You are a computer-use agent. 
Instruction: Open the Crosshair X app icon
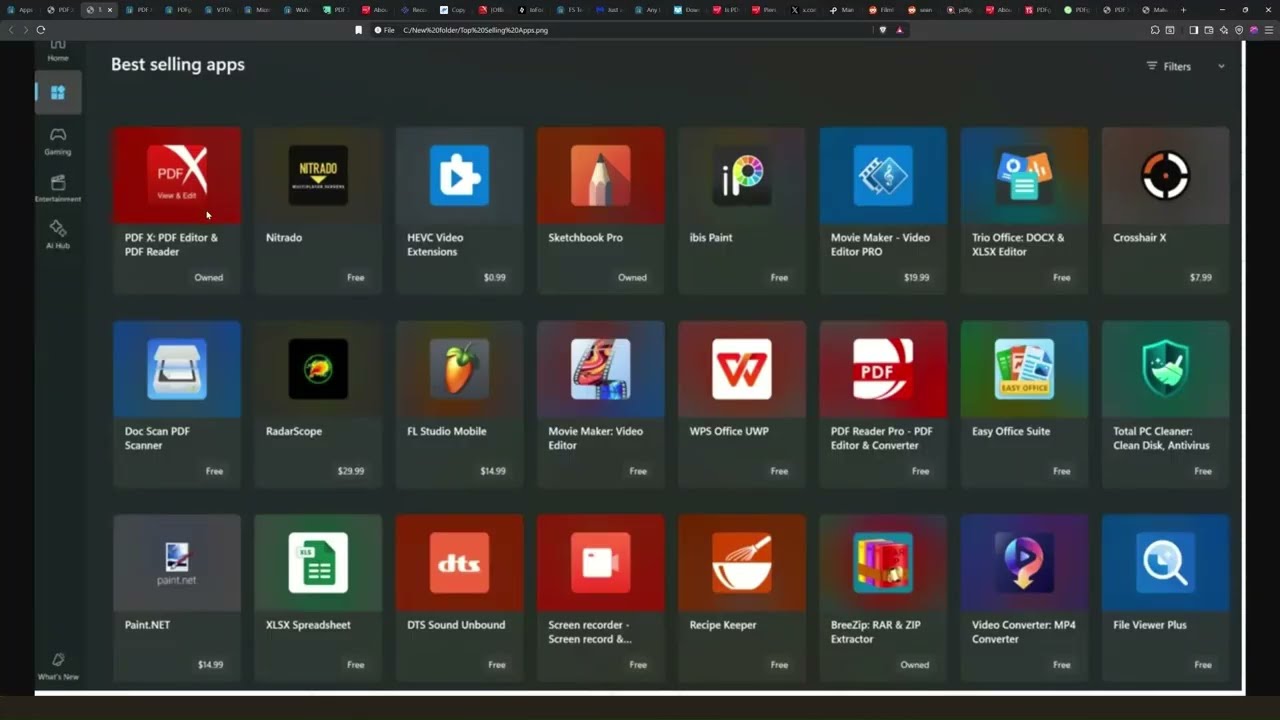[x=1165, y=175]
